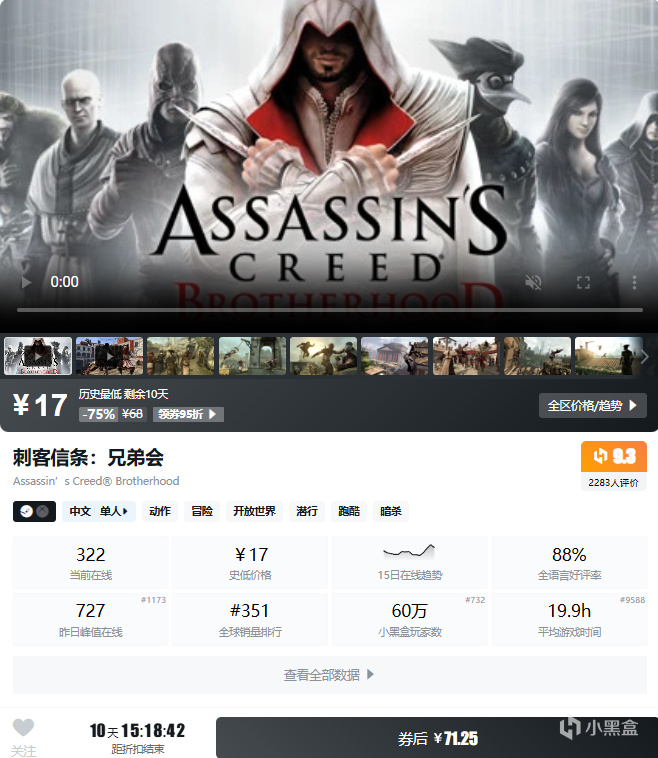The width and height of the screenshot is (658, 758).
Task: Select the 潜行 tag
Action: coord(307,511)
